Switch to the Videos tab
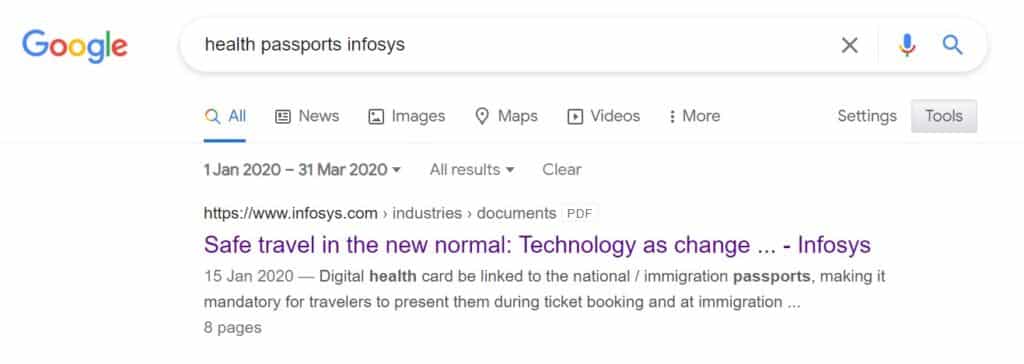The image size is (1024, 364). (603, 116)
